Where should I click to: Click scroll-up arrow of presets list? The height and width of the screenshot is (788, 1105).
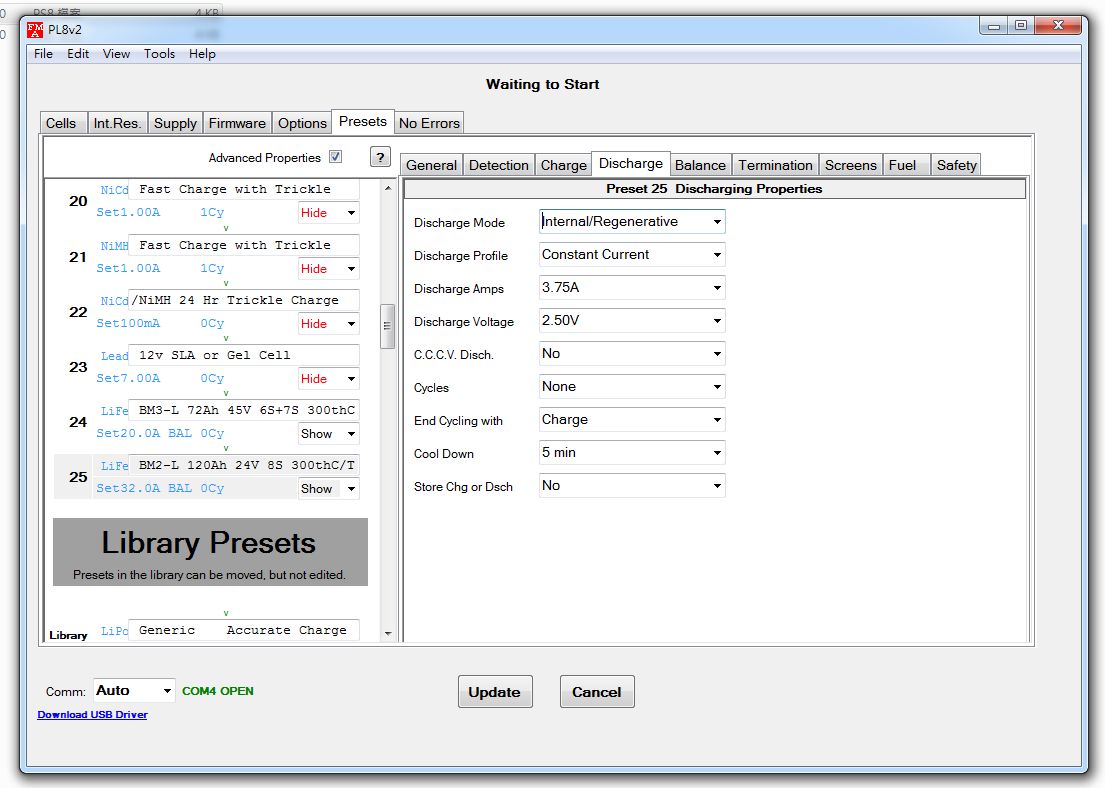pyautogui.click(x=387, y=188)
